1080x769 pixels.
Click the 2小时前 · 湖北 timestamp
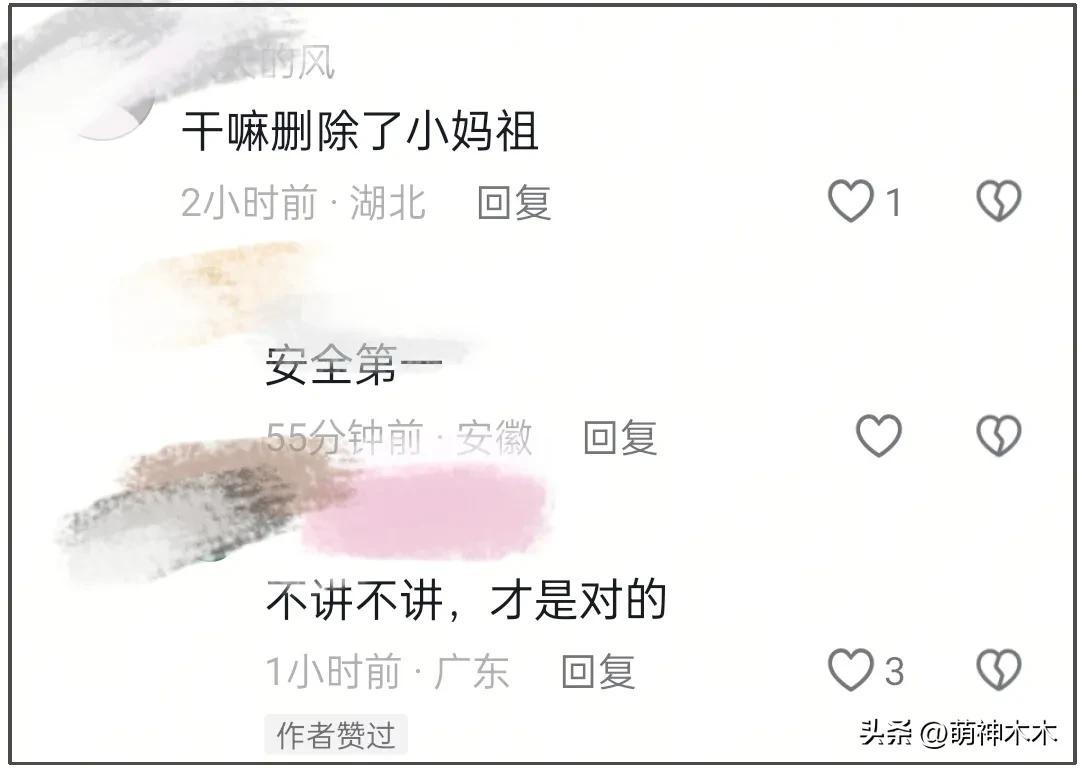(x=304, y=203)
